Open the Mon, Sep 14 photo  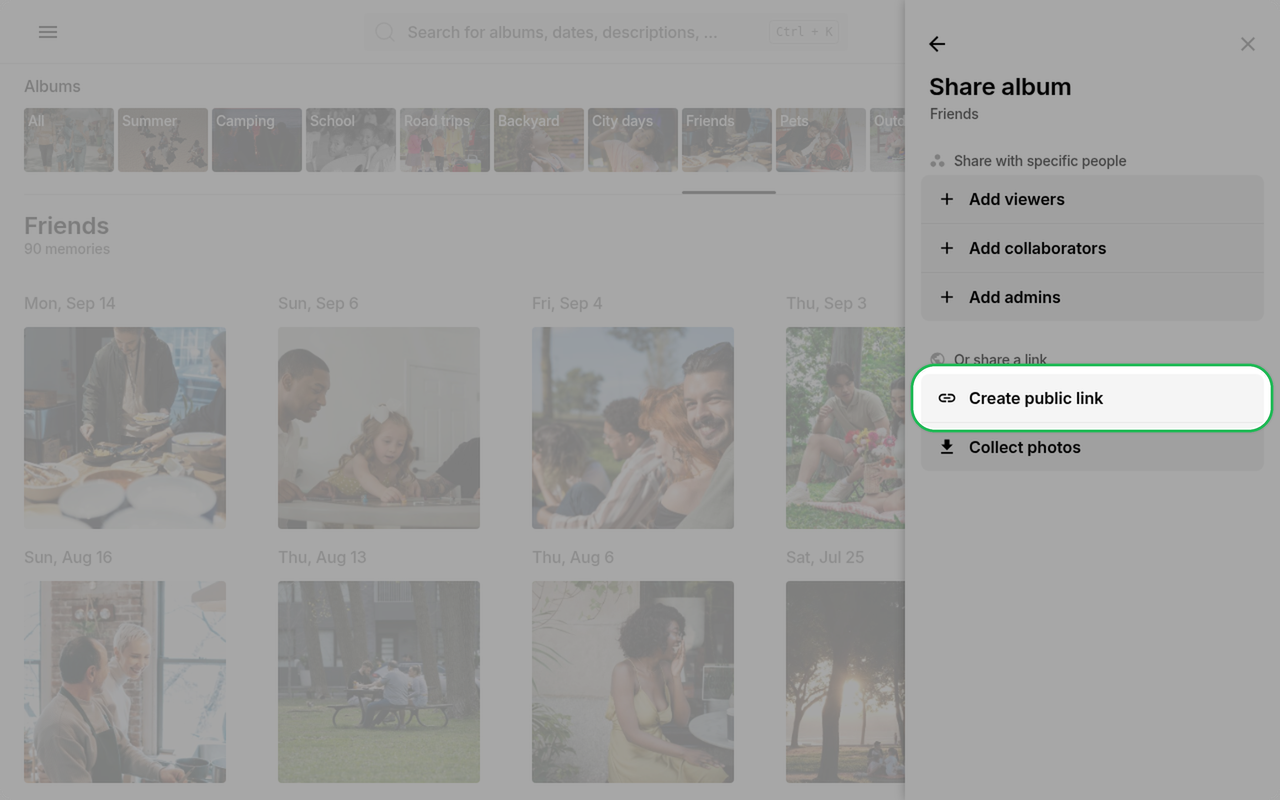pos(125,428)
